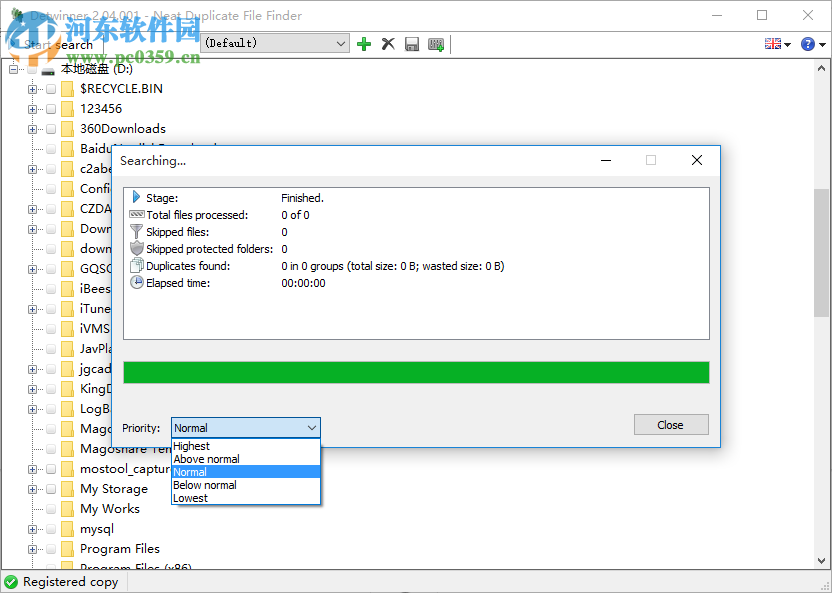Click the Skipped files funnel icon
This screenshot has width=832, height=593.
pos(137,231)
